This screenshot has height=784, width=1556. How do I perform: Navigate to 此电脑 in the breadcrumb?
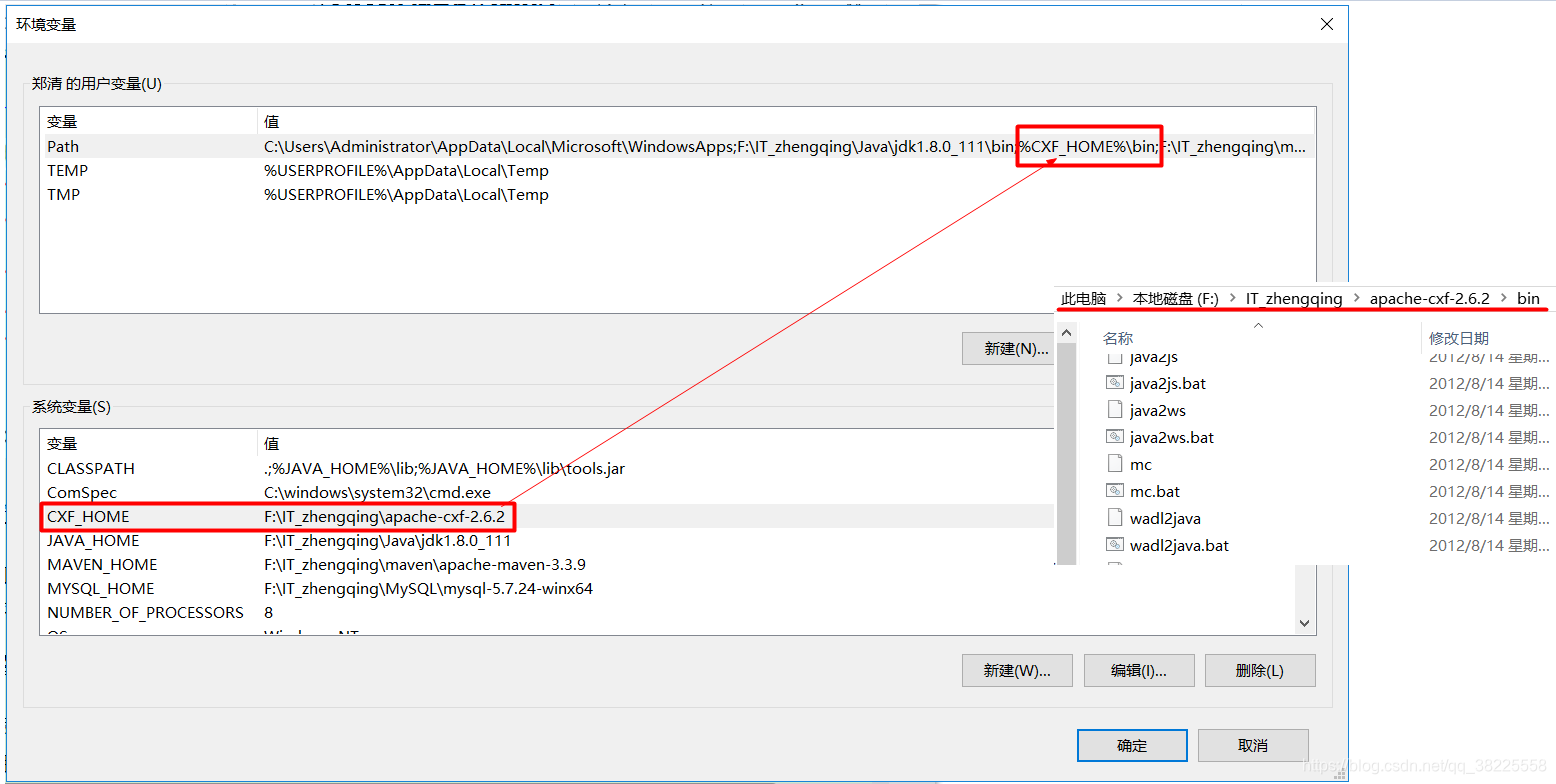[x=1083, y=298]
